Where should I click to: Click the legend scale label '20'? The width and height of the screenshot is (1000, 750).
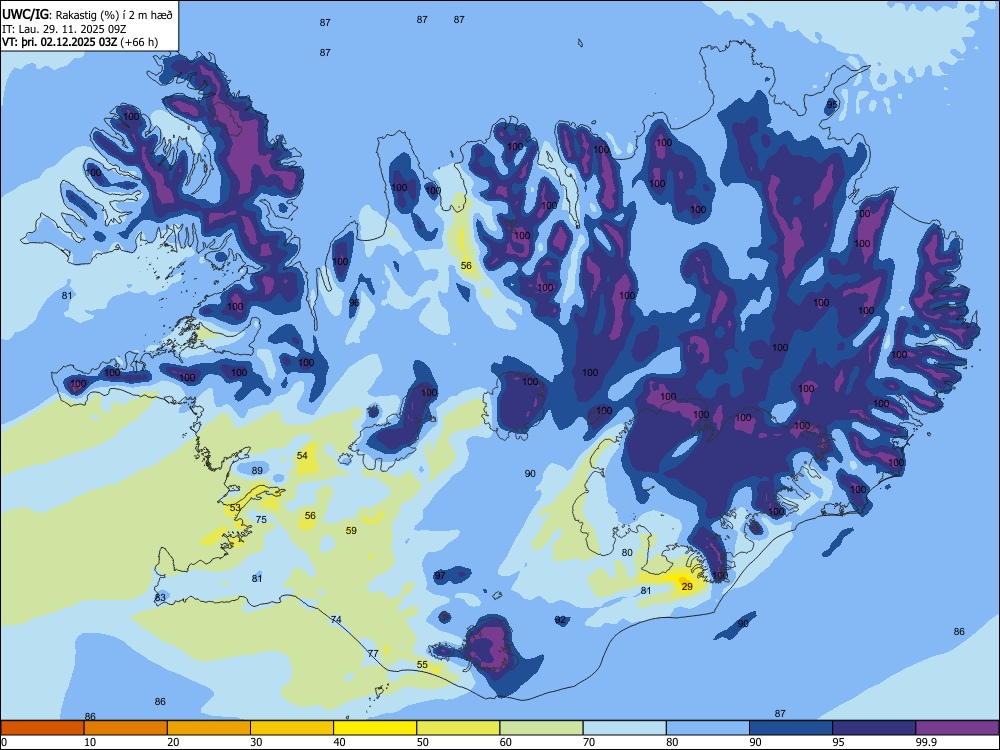point(173,742)
